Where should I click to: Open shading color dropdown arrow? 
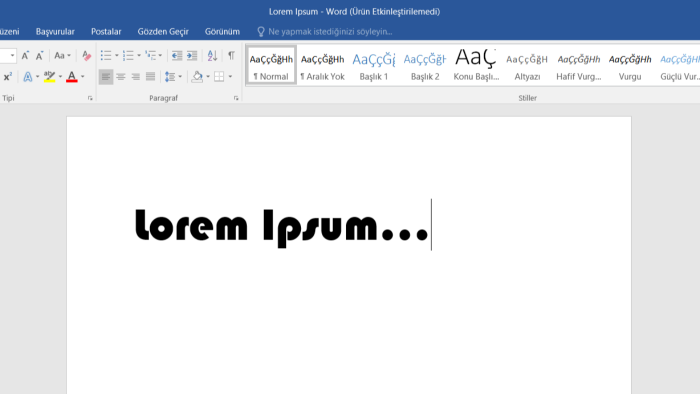(208, 77)
